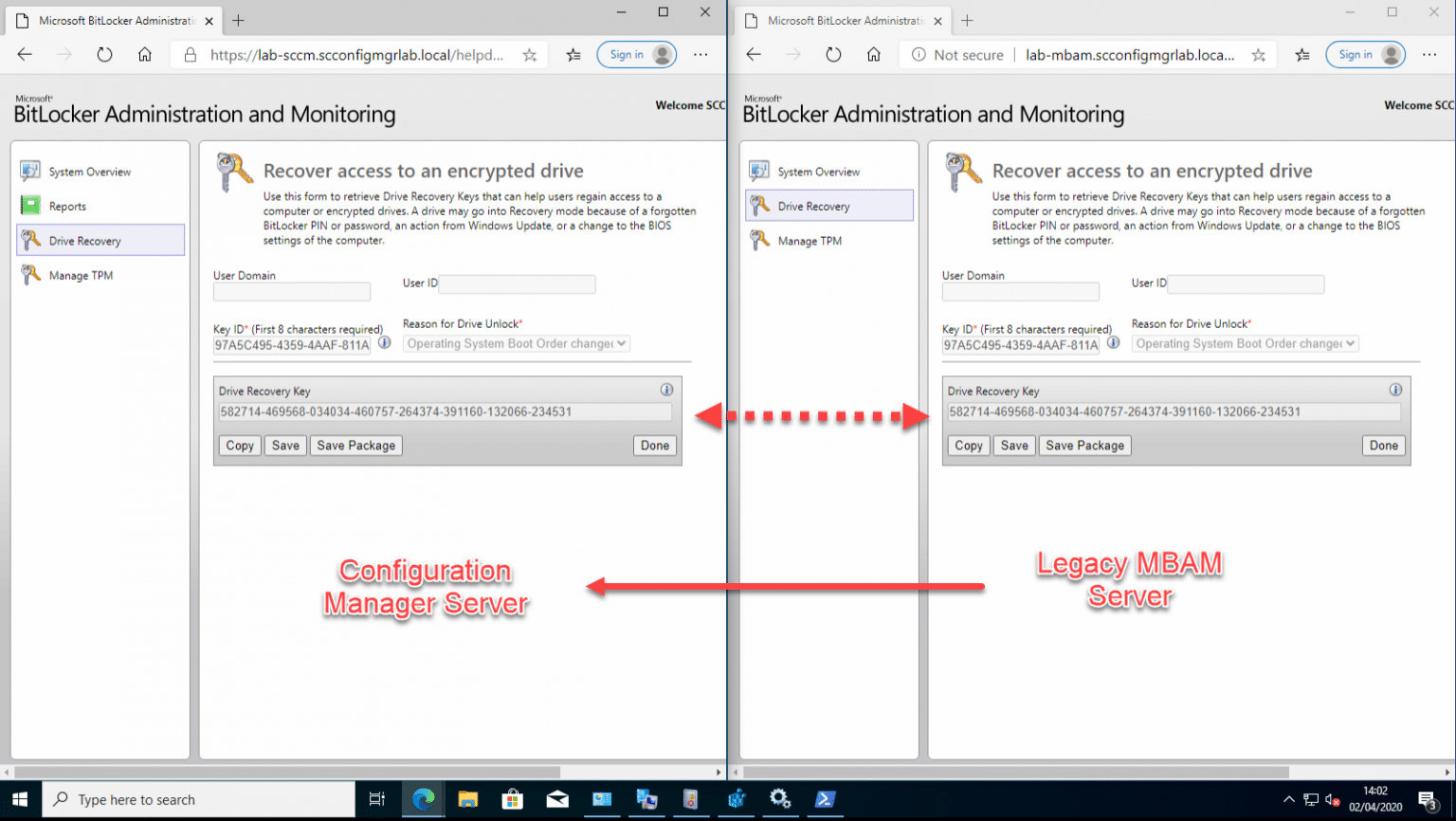The image size is (1456, 821).
Task: Click the Drive Recovery Key info icon in right window
Action: pyautogui.click(x=1394, y=389)
